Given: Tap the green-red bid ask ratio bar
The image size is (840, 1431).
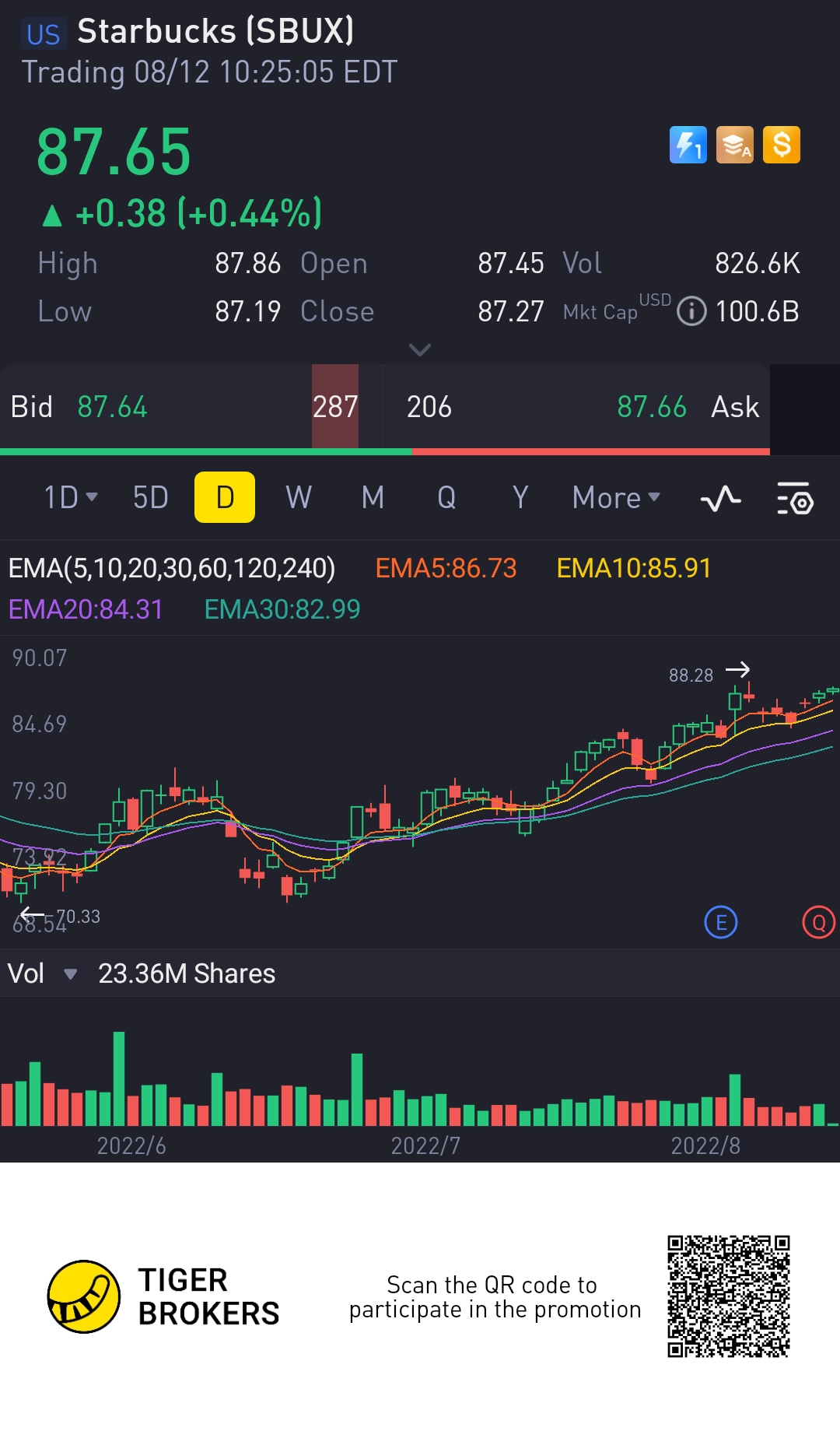Looking at the screenshot, I should 385,451.
